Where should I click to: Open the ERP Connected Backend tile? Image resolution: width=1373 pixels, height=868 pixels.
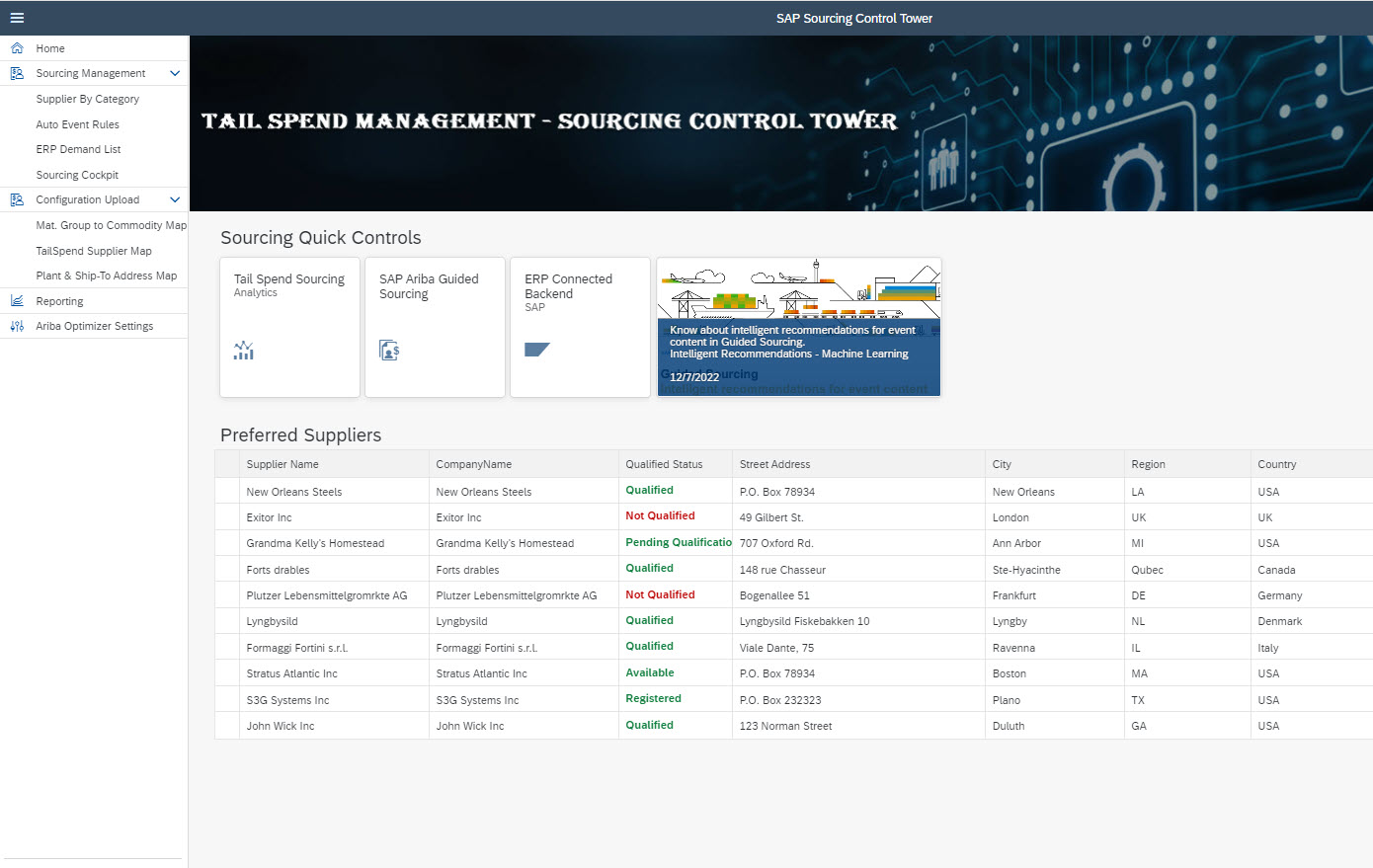tap(580, 328)
